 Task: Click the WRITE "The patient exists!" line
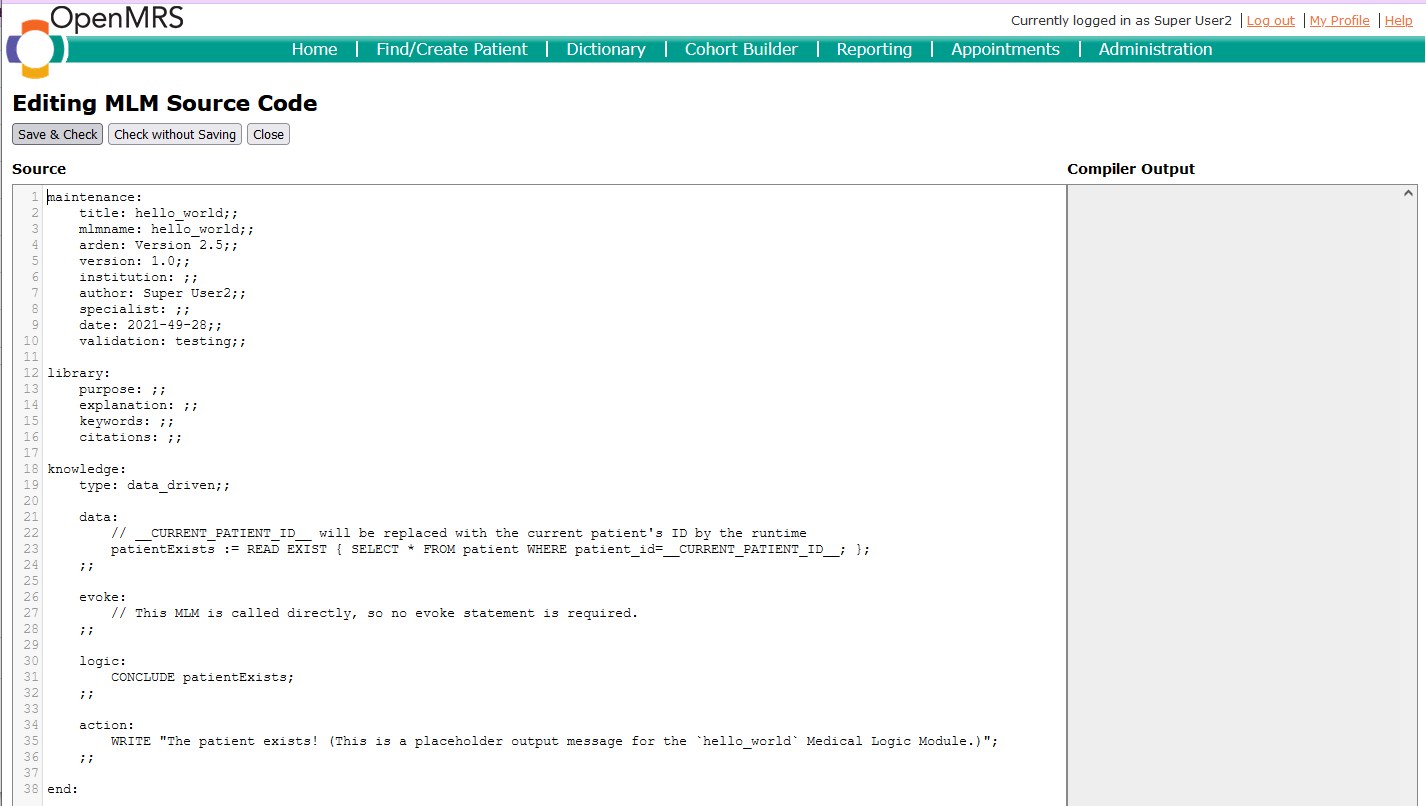click(555, 741)
